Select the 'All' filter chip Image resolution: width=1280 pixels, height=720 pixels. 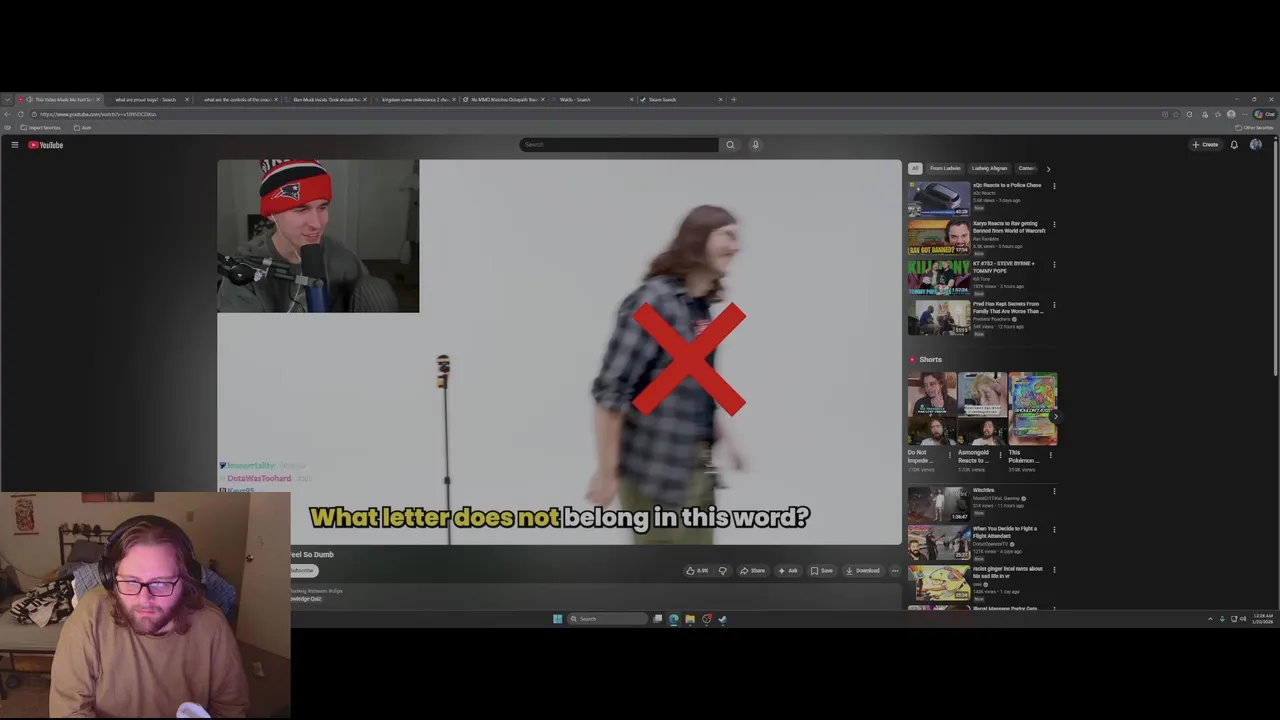point(914,168)
